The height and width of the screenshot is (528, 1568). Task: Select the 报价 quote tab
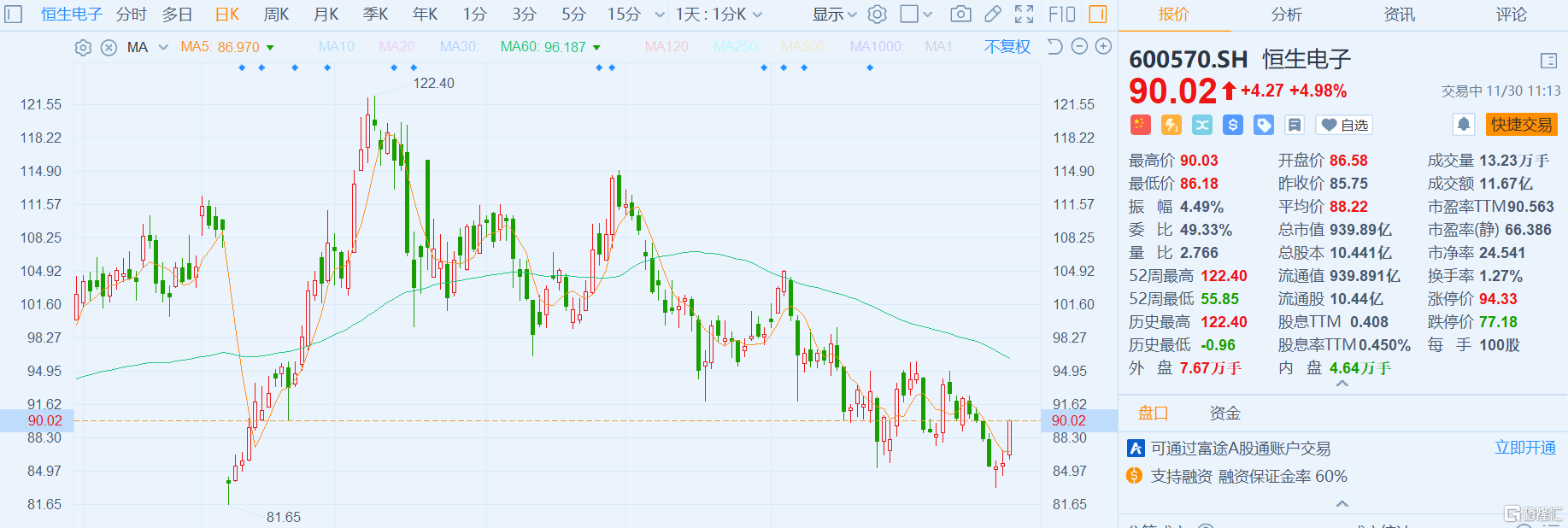point(1174,15)
